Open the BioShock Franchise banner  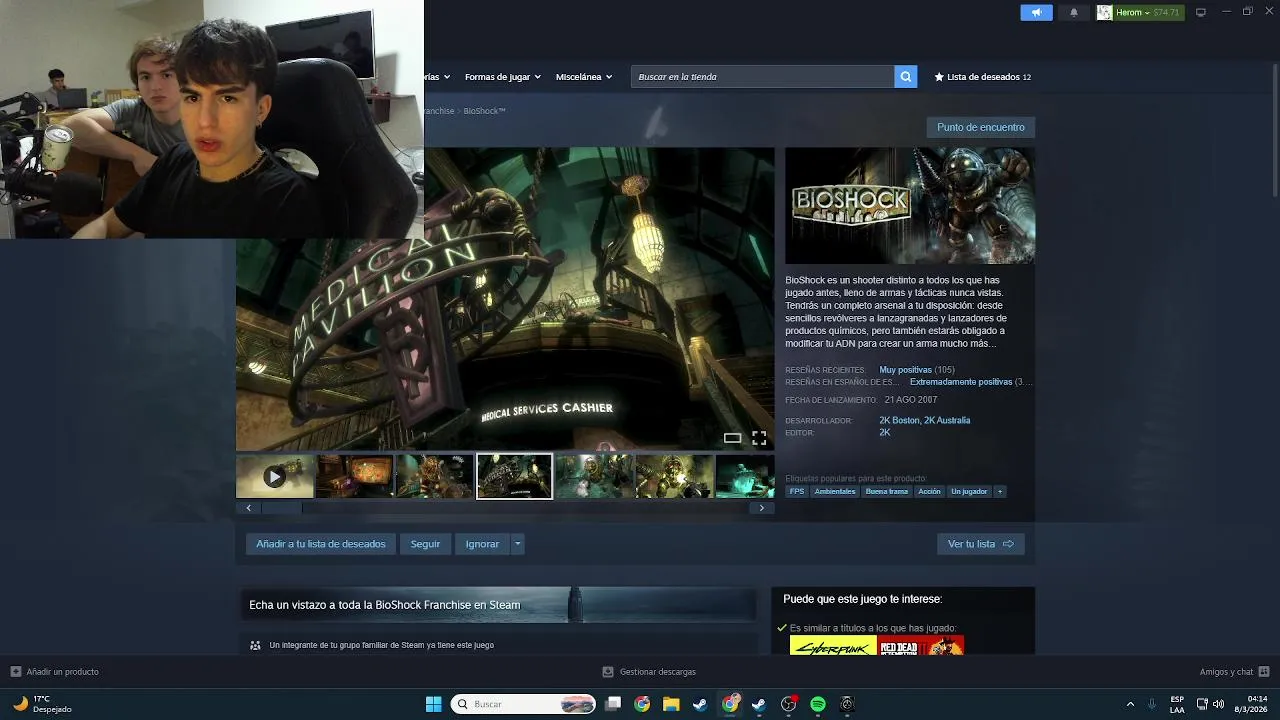click(x=497, y=604)
